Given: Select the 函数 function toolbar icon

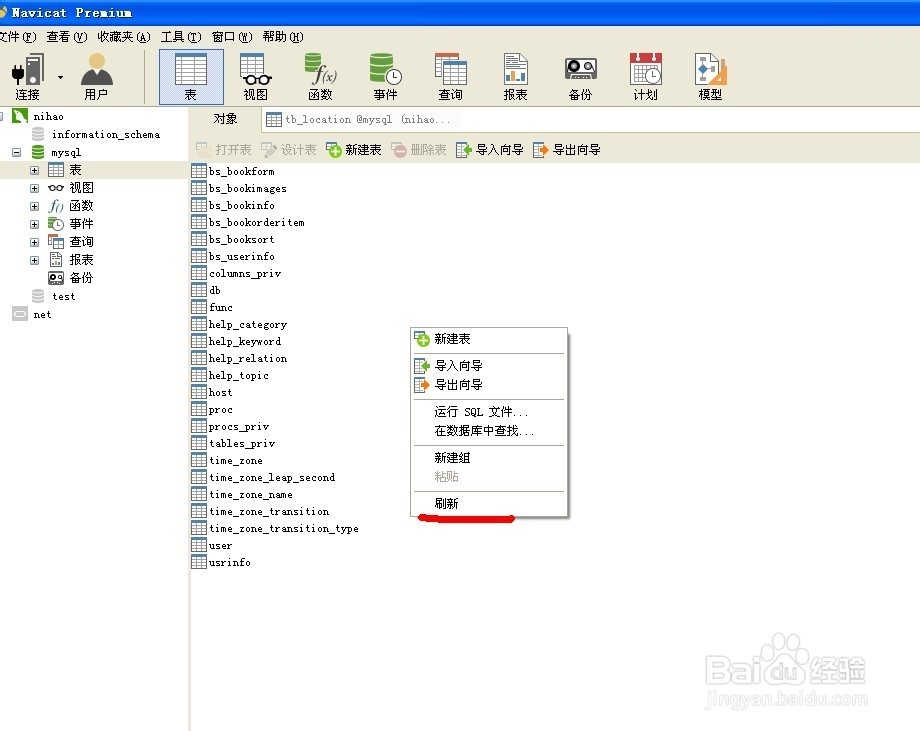Looking at the screenshot, I should (320, 77).
